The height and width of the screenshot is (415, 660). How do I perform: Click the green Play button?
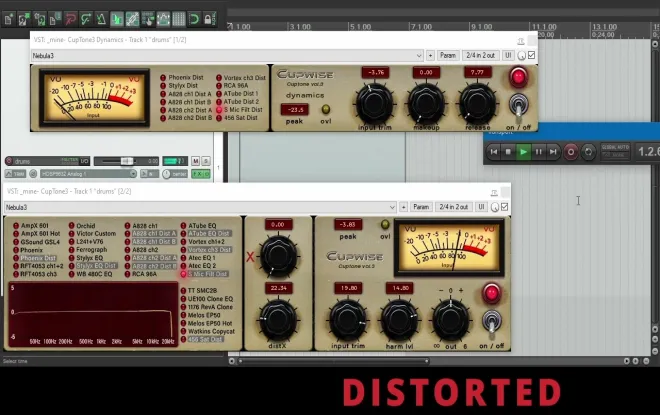click(x=523, y=152)
